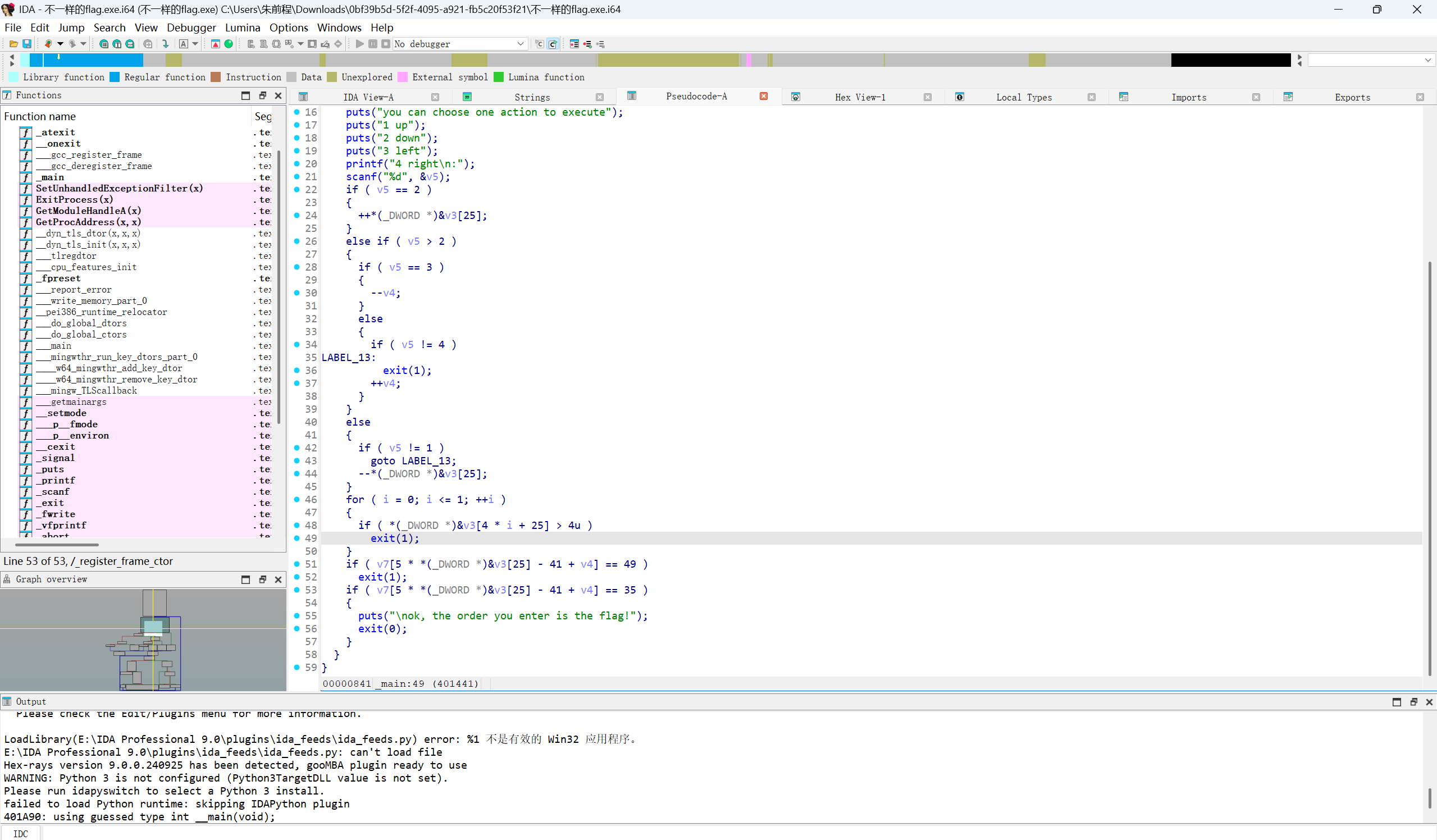Start the debugger process play button
Viewport: 1437px width, 840px height.
coord(359,44)
